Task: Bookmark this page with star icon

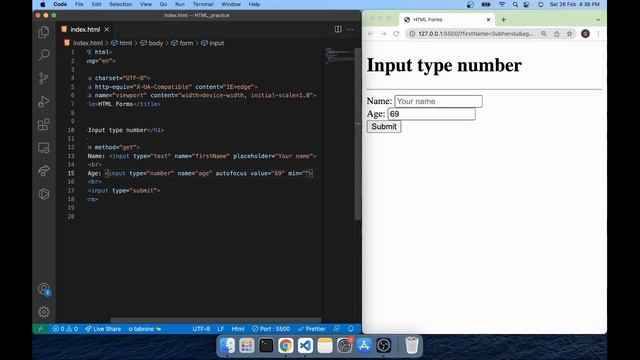Action: (569, 34)
